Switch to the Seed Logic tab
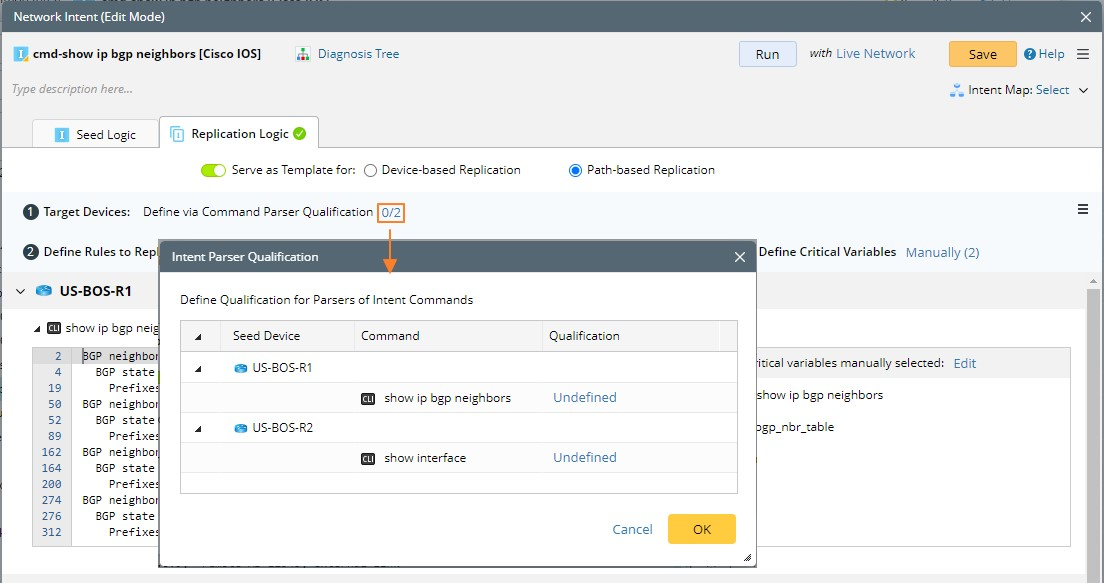Image resolution: width=1104 pixels, height=583 pixels. (x=95, y=134)
